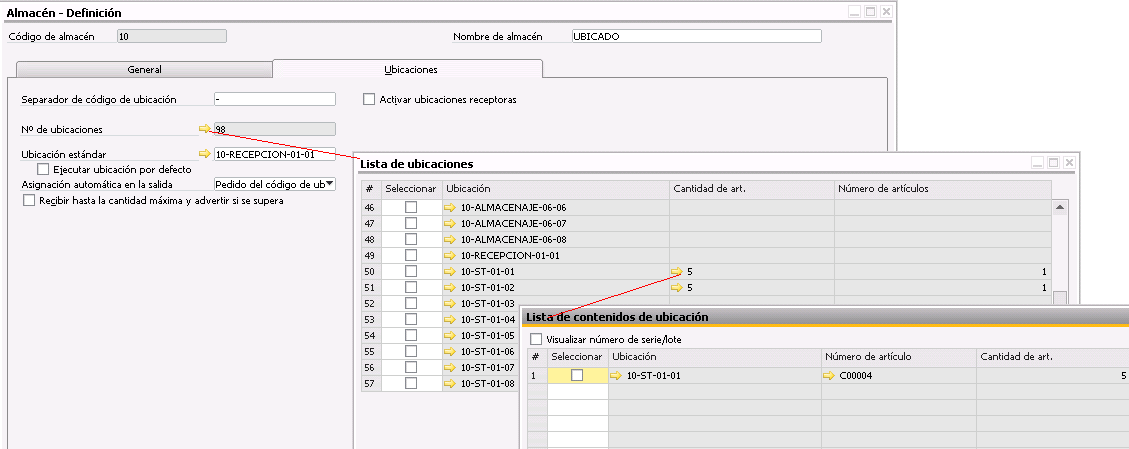Check Recibir hasta la cantidad máxima option
Image resolution: width=1129 pixels, height=449 pixels.
[x=29, y=201]
